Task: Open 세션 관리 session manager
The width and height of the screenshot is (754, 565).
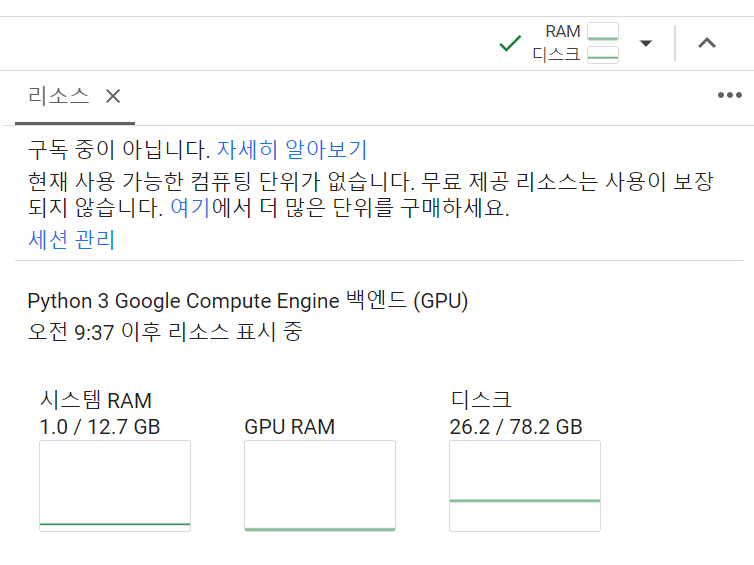Action: point(71,240)
